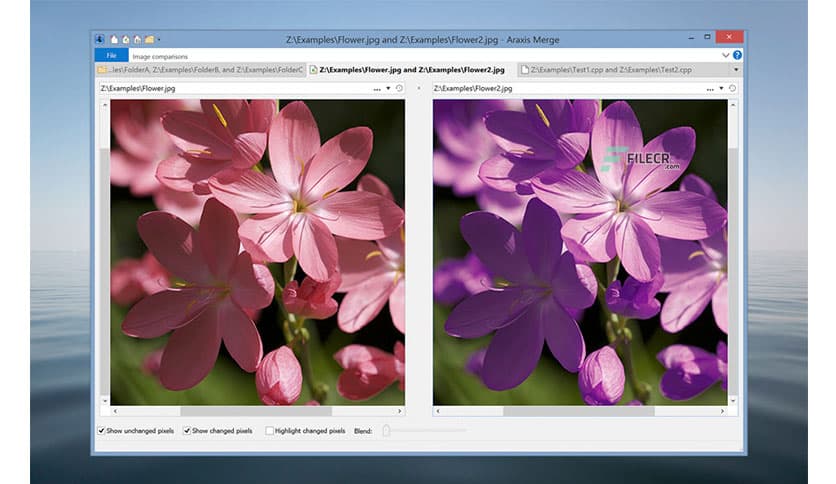
Task: Click the Blend slider handle
Action: [386, 431]
